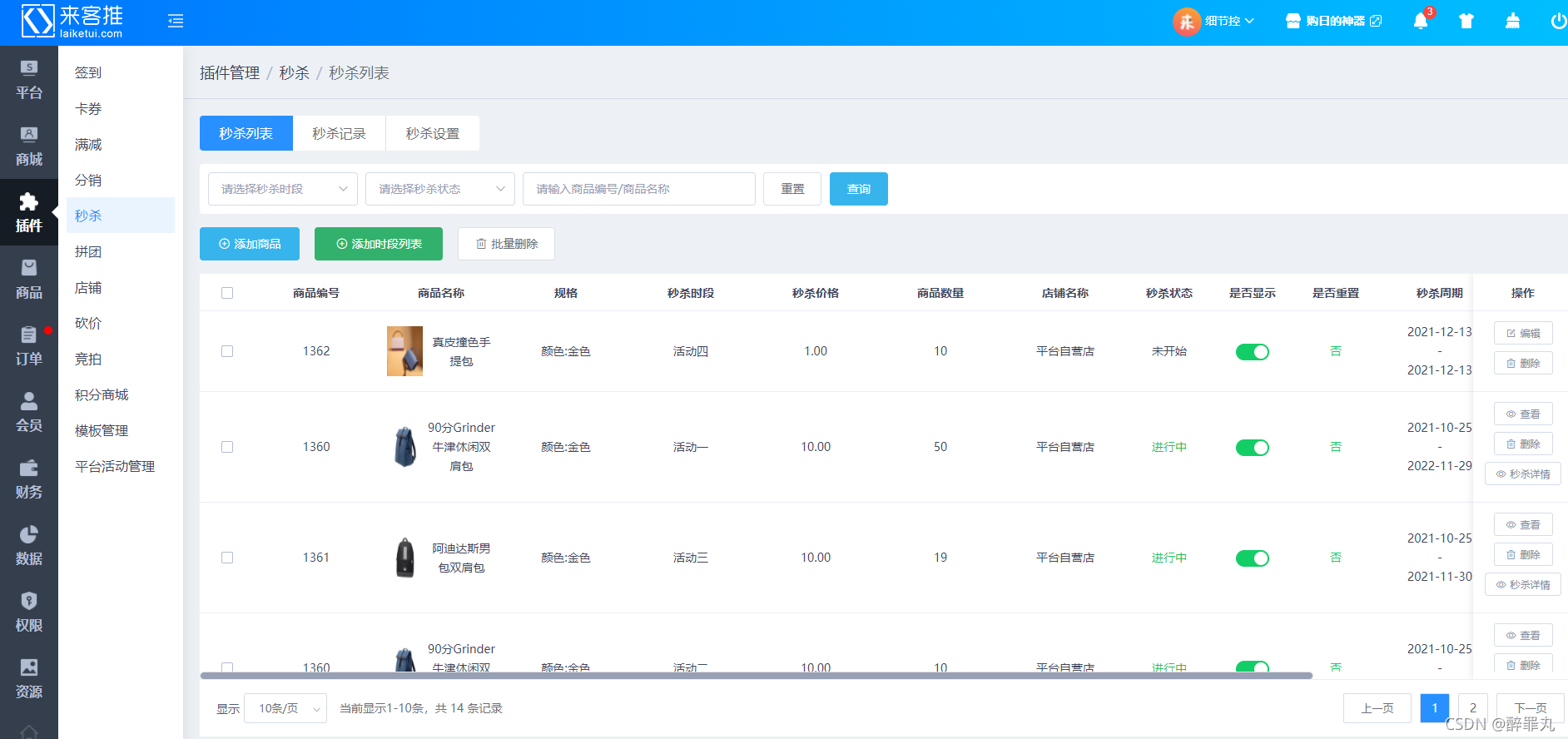Image resolution: width=1568 pixels, height=739 pixels.
Task: Toggle display switch for product 1362
Action: 1253,352
